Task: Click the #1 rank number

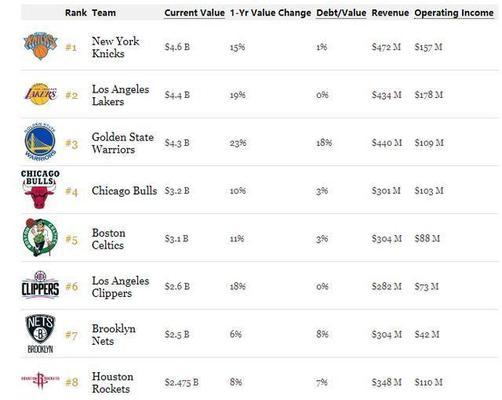Action: (x=71, y=47)
